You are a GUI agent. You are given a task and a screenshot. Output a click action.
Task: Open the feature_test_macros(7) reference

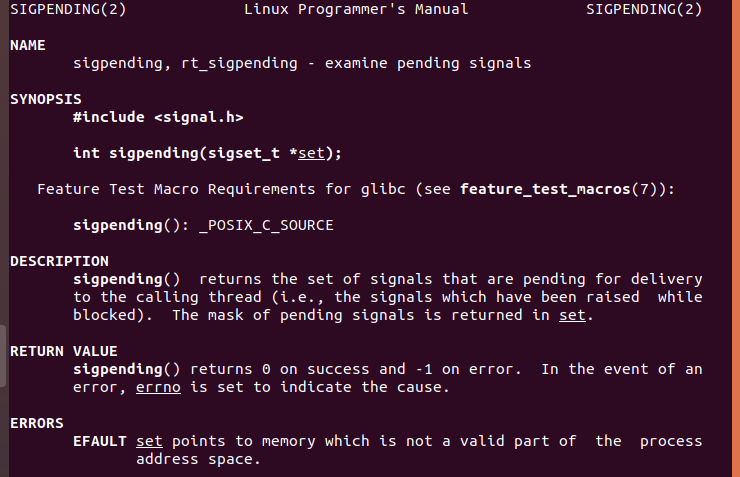click(x=562, y=190)
